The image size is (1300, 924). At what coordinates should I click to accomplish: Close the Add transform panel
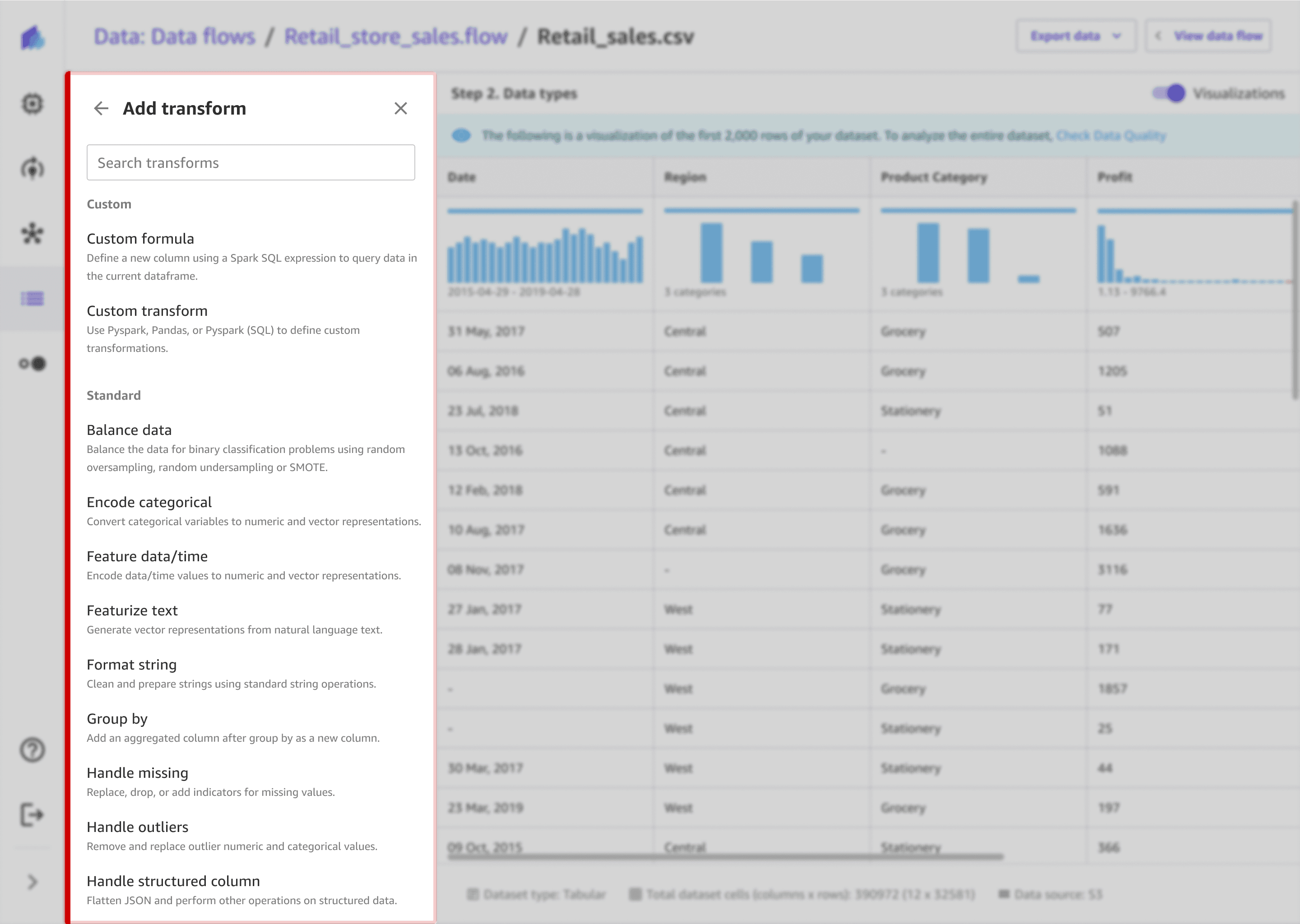(x=401, y=108)
